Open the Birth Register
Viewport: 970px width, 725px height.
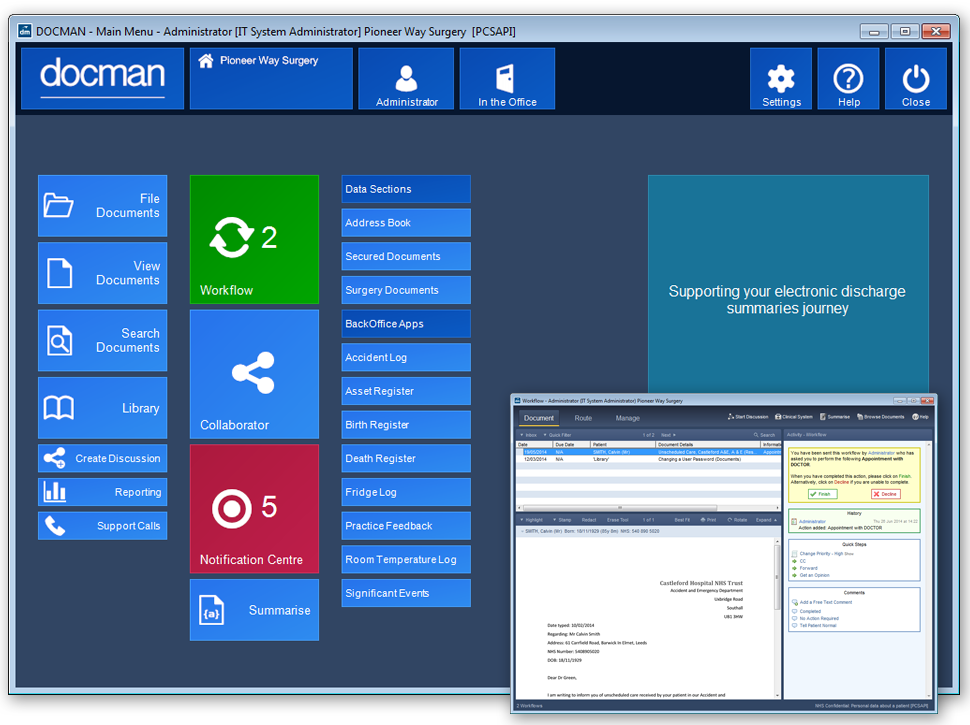406,425
